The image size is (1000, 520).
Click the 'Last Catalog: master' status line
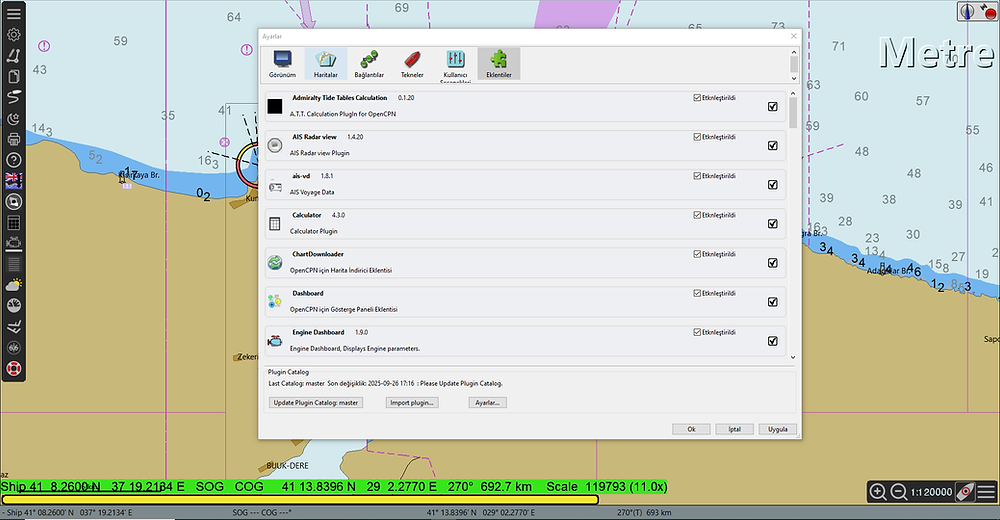[385, 383]
